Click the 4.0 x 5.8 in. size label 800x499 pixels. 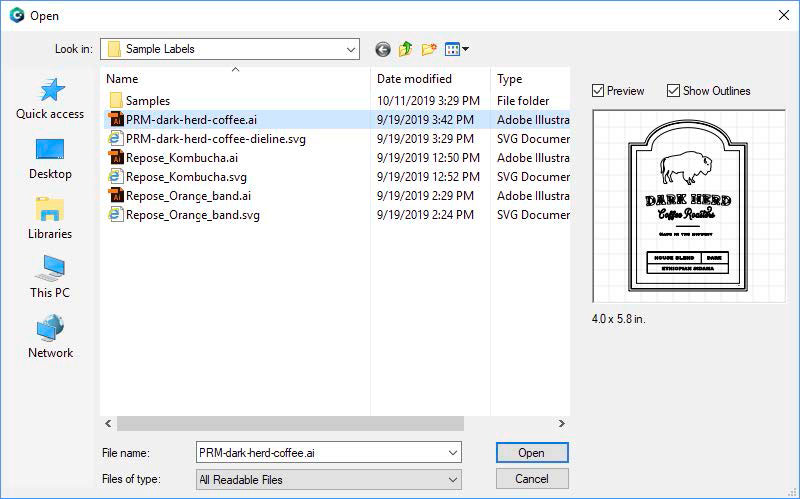click(618, 319)
